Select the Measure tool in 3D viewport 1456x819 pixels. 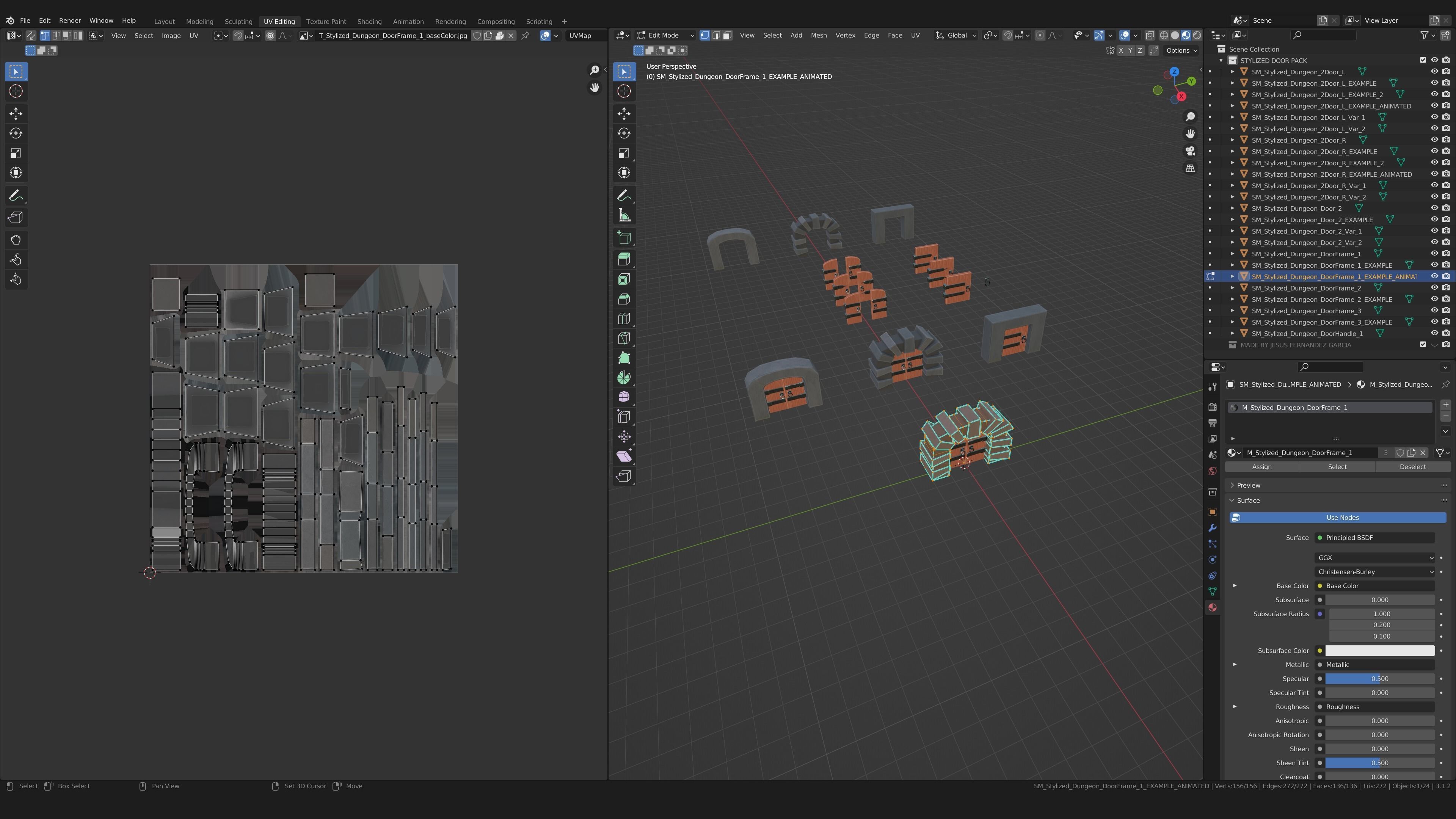[624, 215]
